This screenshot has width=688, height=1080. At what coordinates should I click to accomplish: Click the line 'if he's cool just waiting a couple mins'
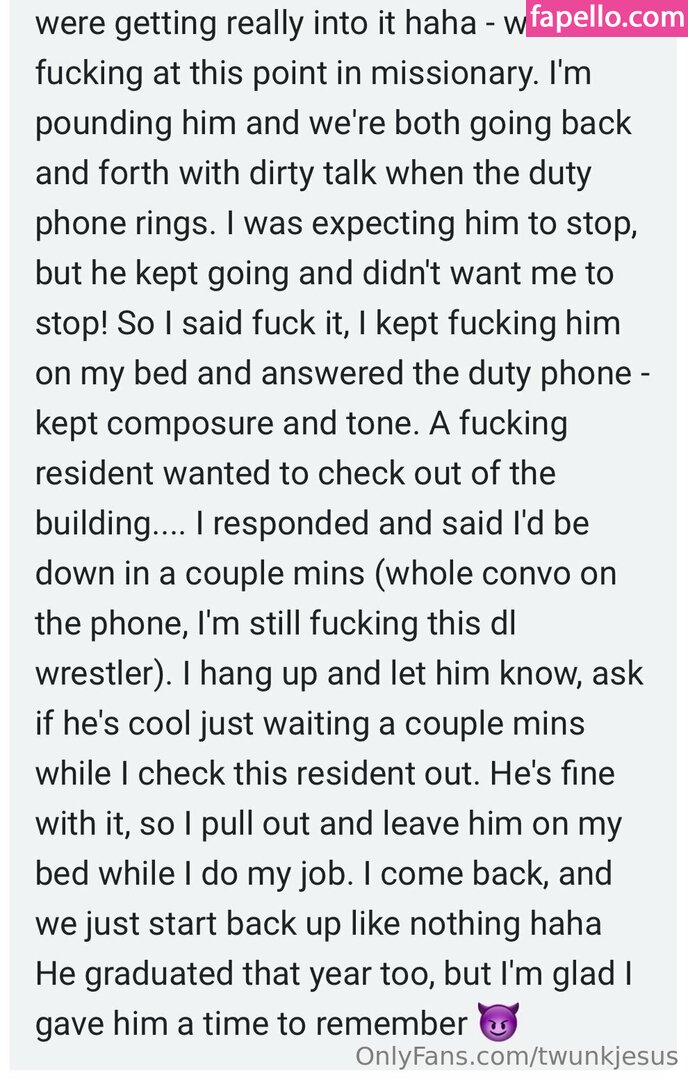(310, 723)
